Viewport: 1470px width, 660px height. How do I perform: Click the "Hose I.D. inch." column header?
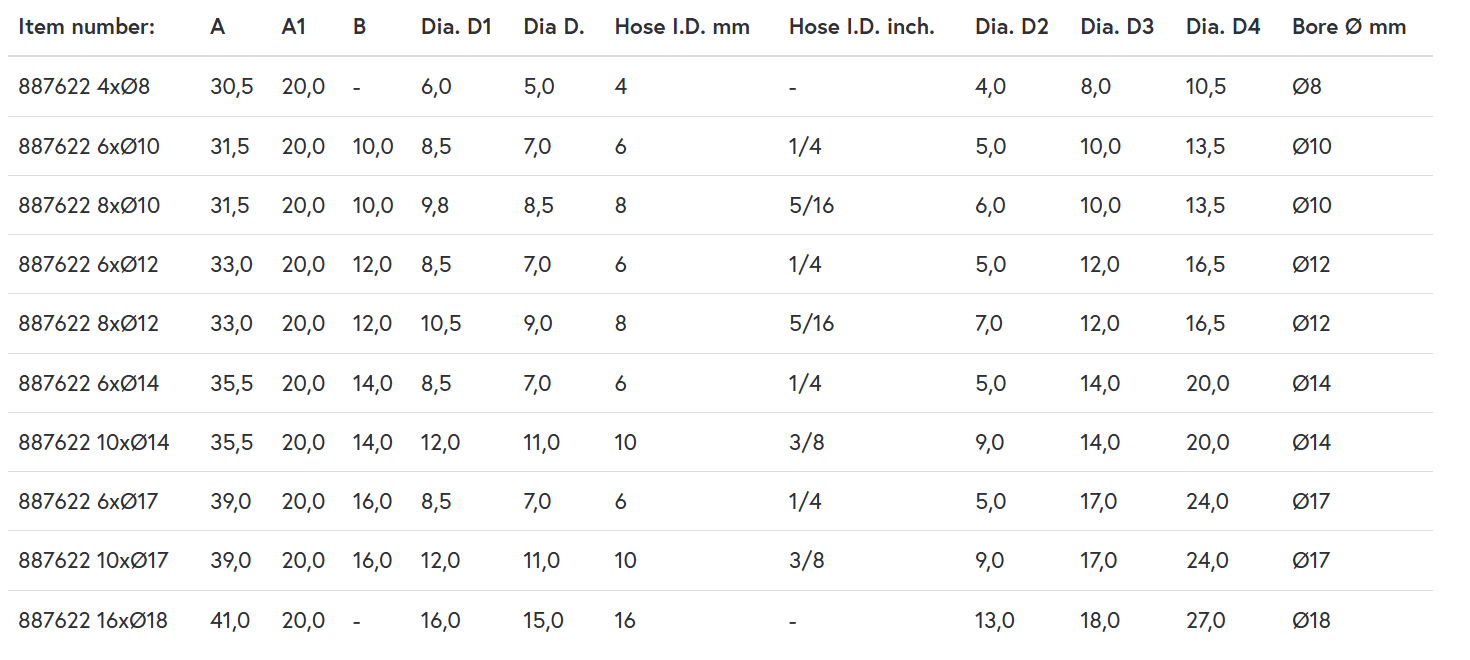click(861, 27)
